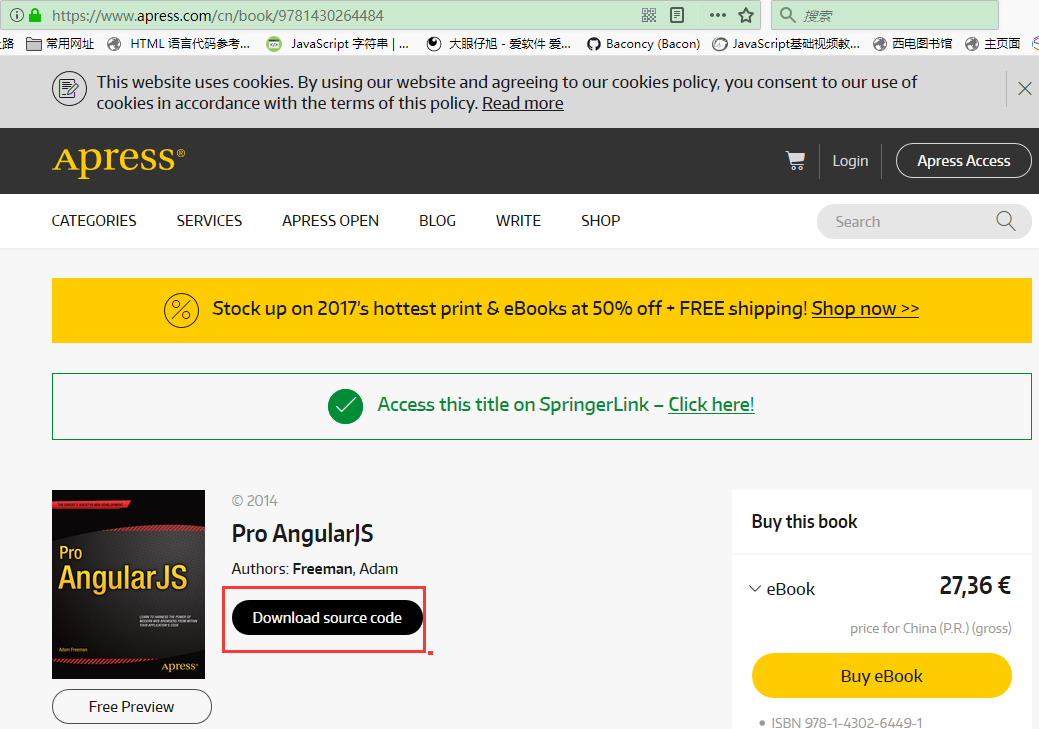Click the Apress logo
This screenshot has height=729, width=1039.
point(119,160)
